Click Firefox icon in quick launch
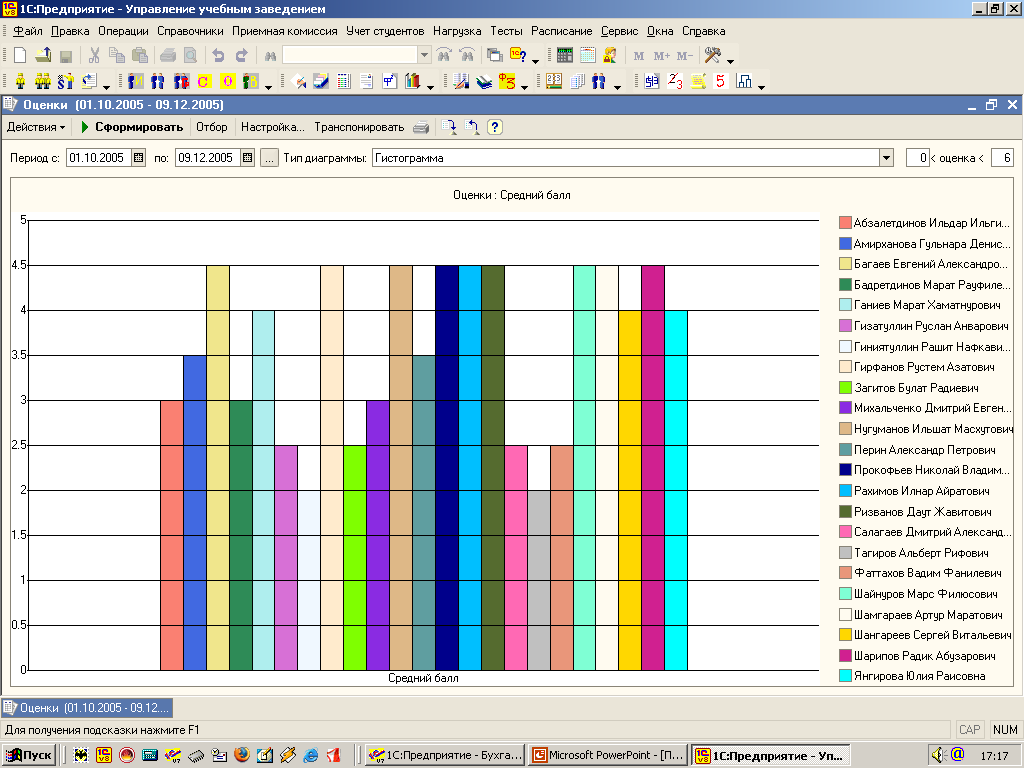Screen dimensions: 1024x768 click(242, 755)
